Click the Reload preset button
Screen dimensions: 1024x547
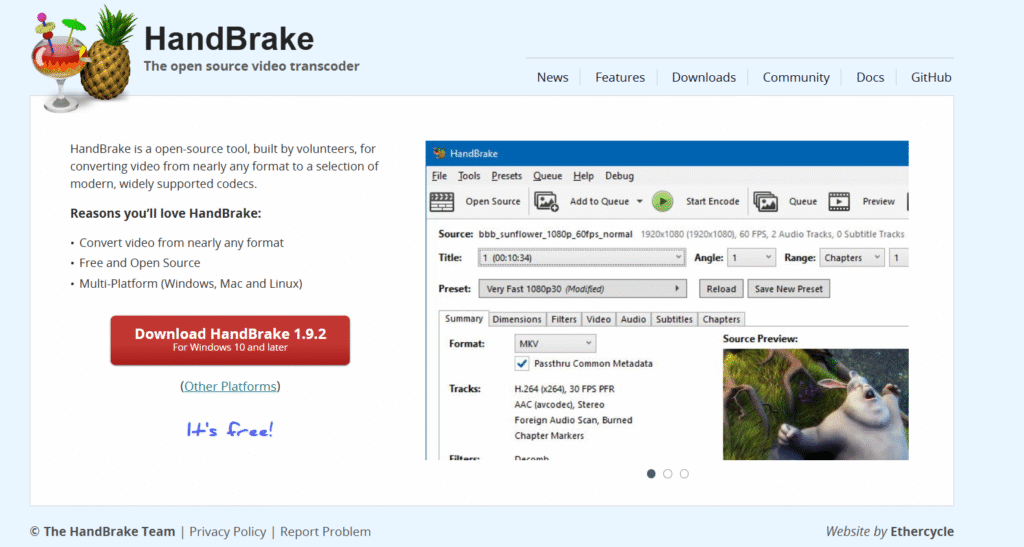(x=721, y=289)
